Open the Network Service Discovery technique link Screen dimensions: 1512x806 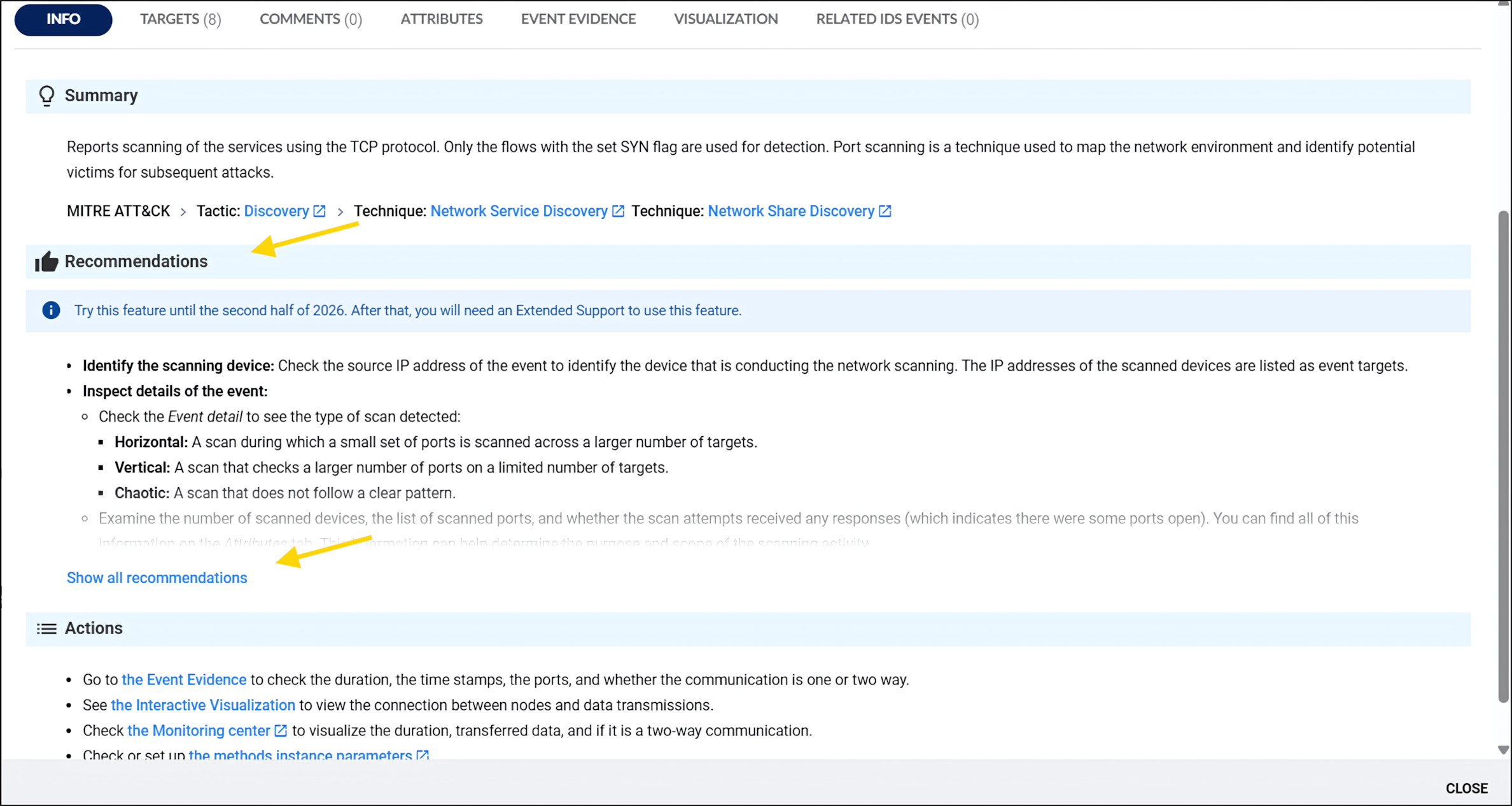(519, 211)
